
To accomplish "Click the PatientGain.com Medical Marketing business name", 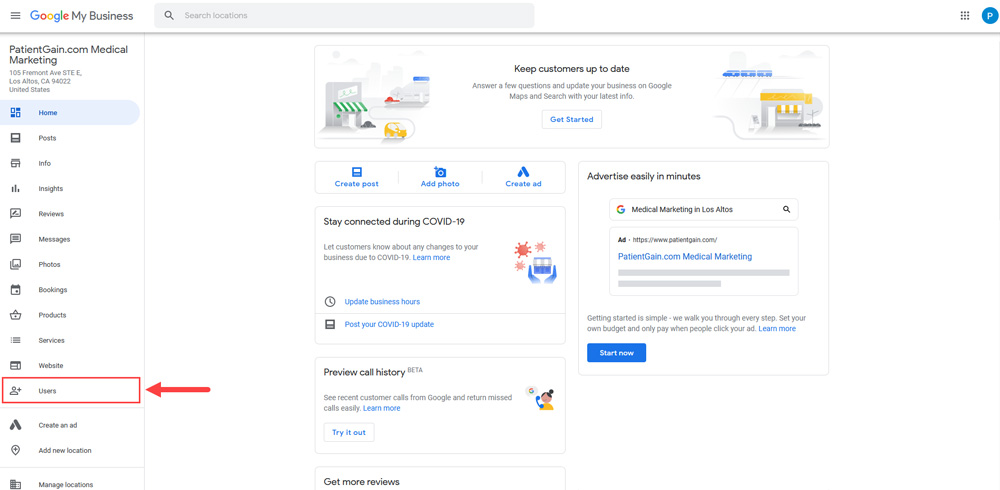I will tap(68, 55).
